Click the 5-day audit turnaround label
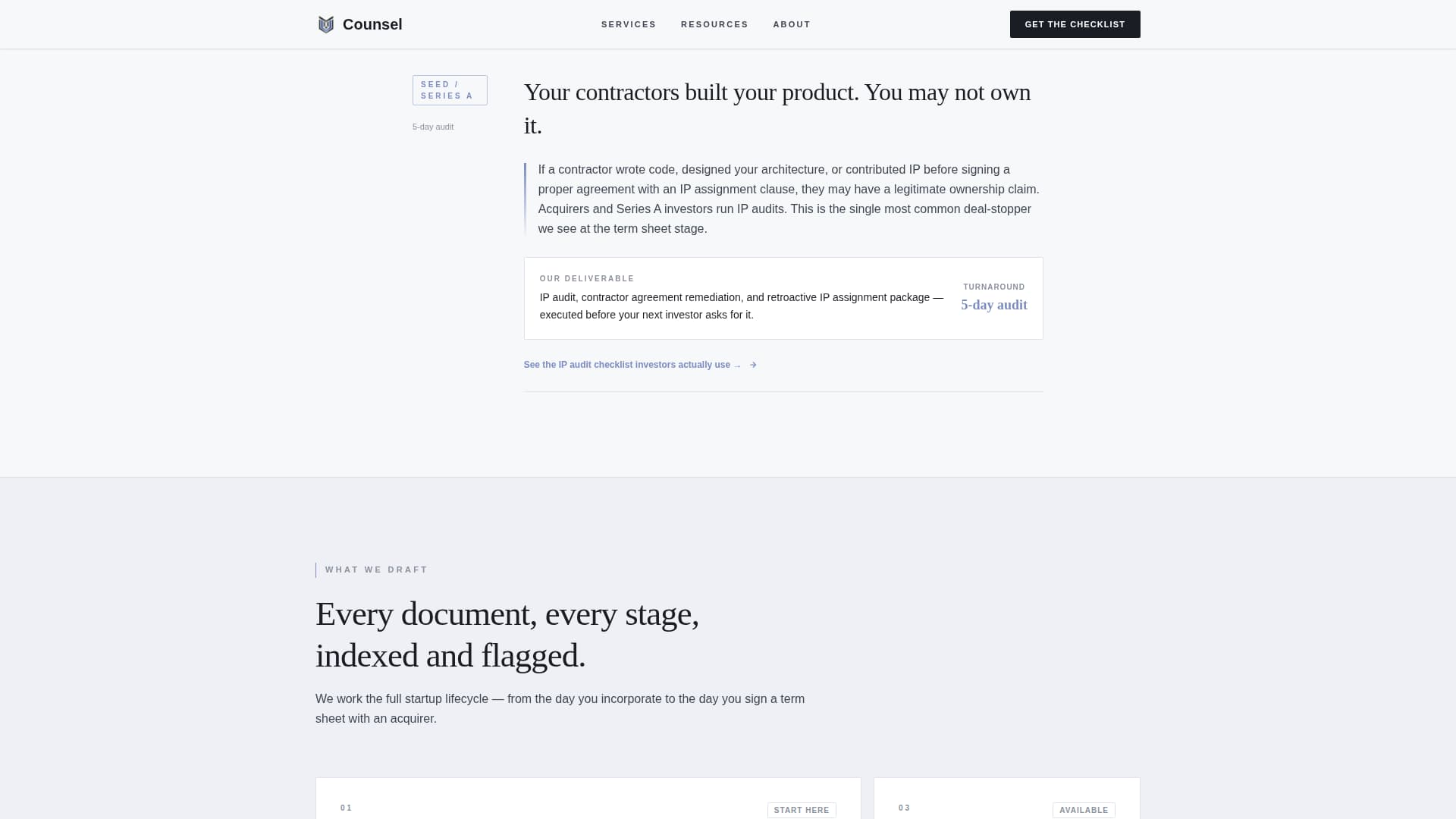 tap(993, 305)
